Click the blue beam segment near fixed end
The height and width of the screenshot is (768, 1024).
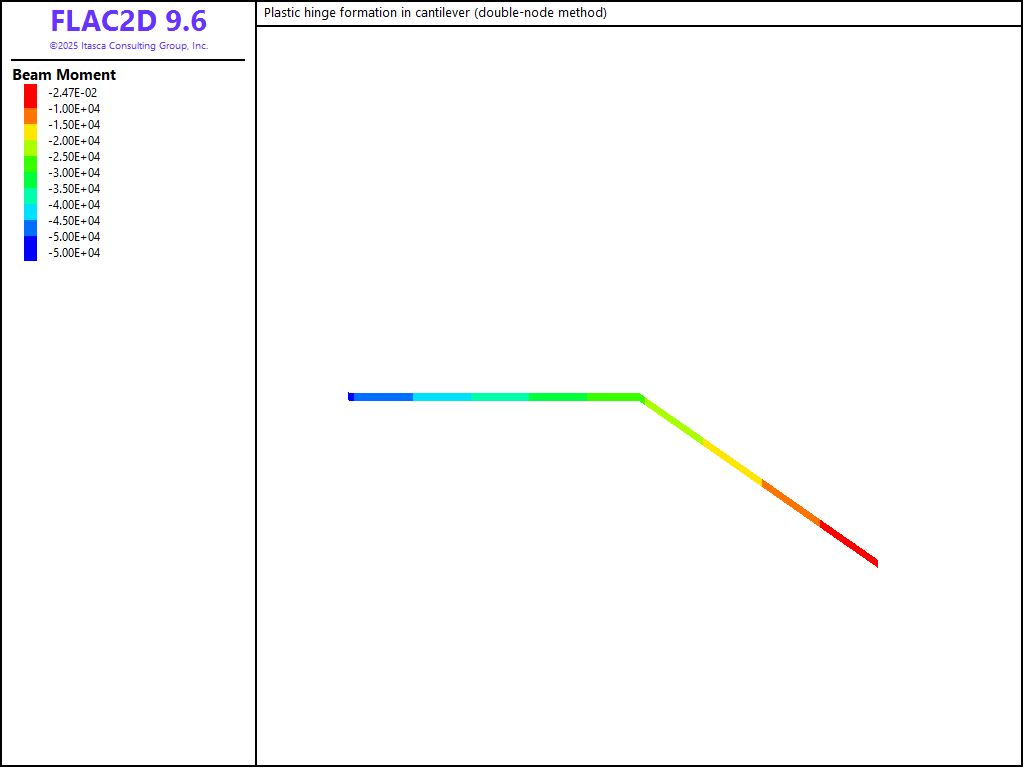click(383, 397)
